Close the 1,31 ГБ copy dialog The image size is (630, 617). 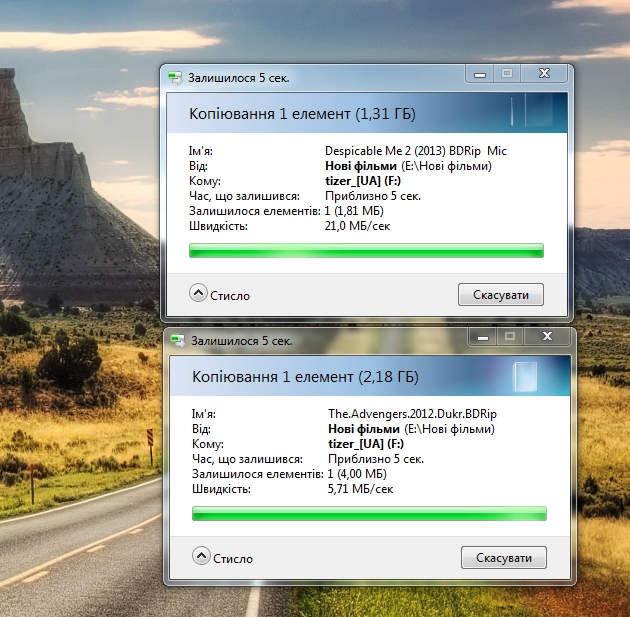(x=544, y=74)
